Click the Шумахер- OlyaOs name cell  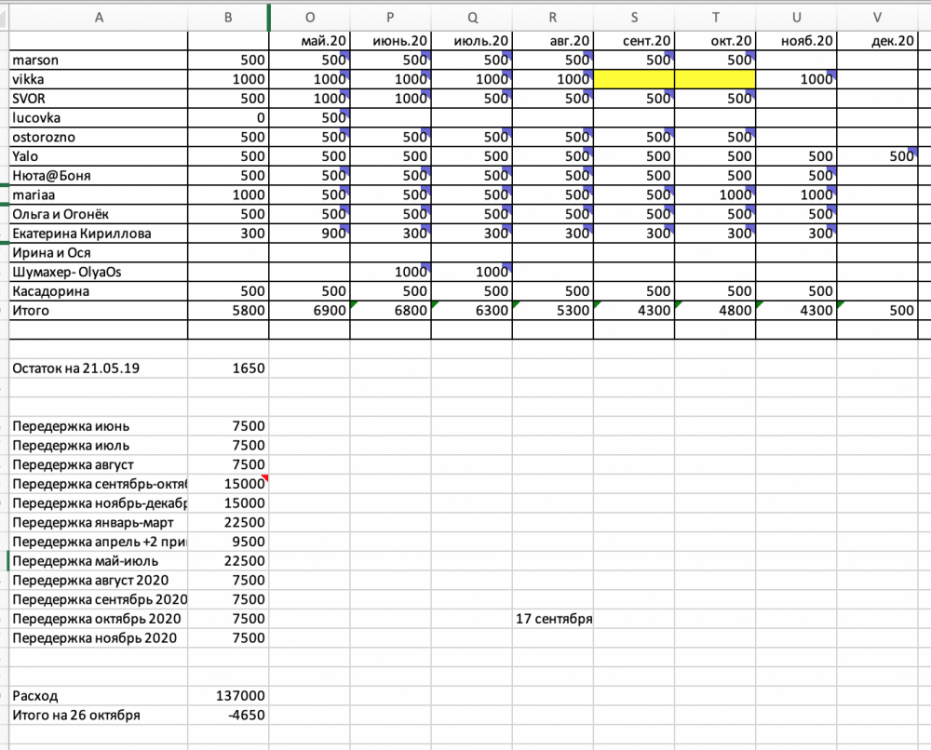click(x=98, y=272)
